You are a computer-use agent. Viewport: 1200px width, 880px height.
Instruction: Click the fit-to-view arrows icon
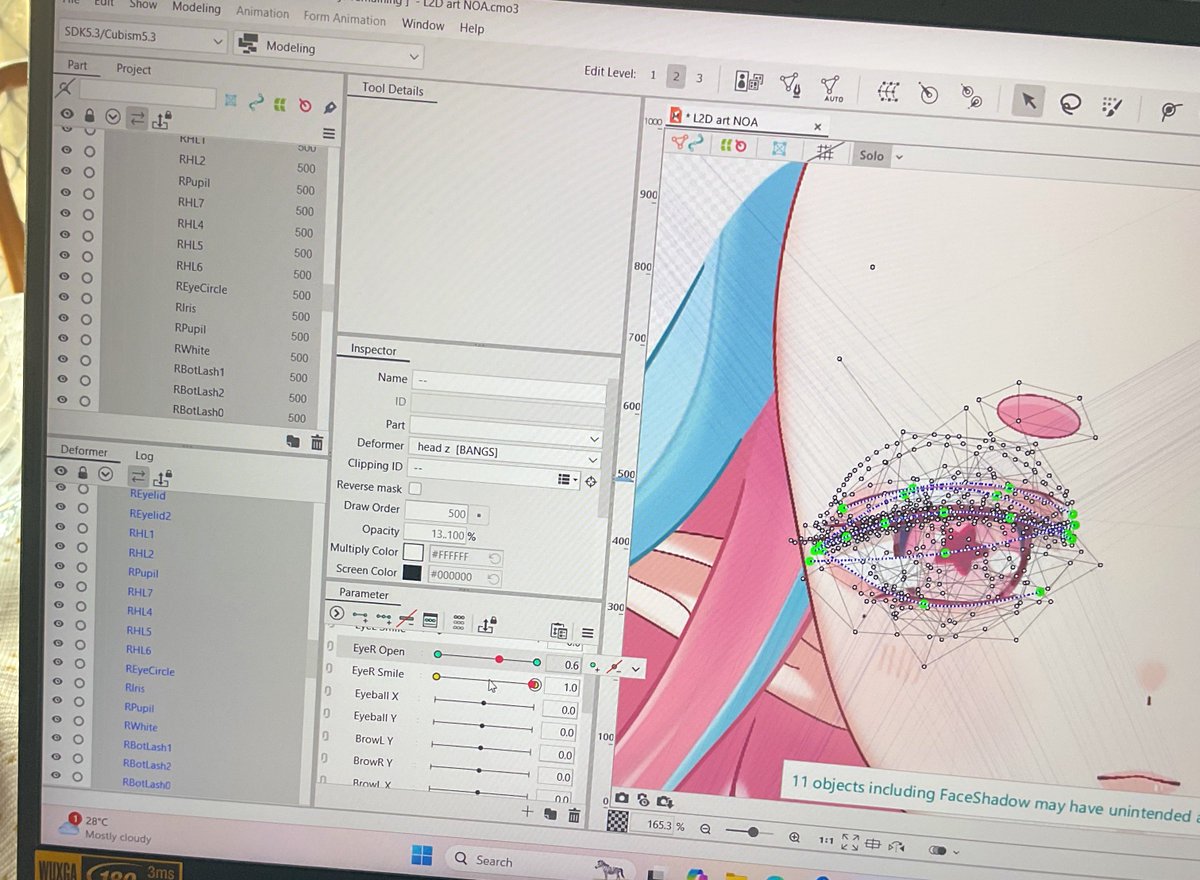[850, 842]
